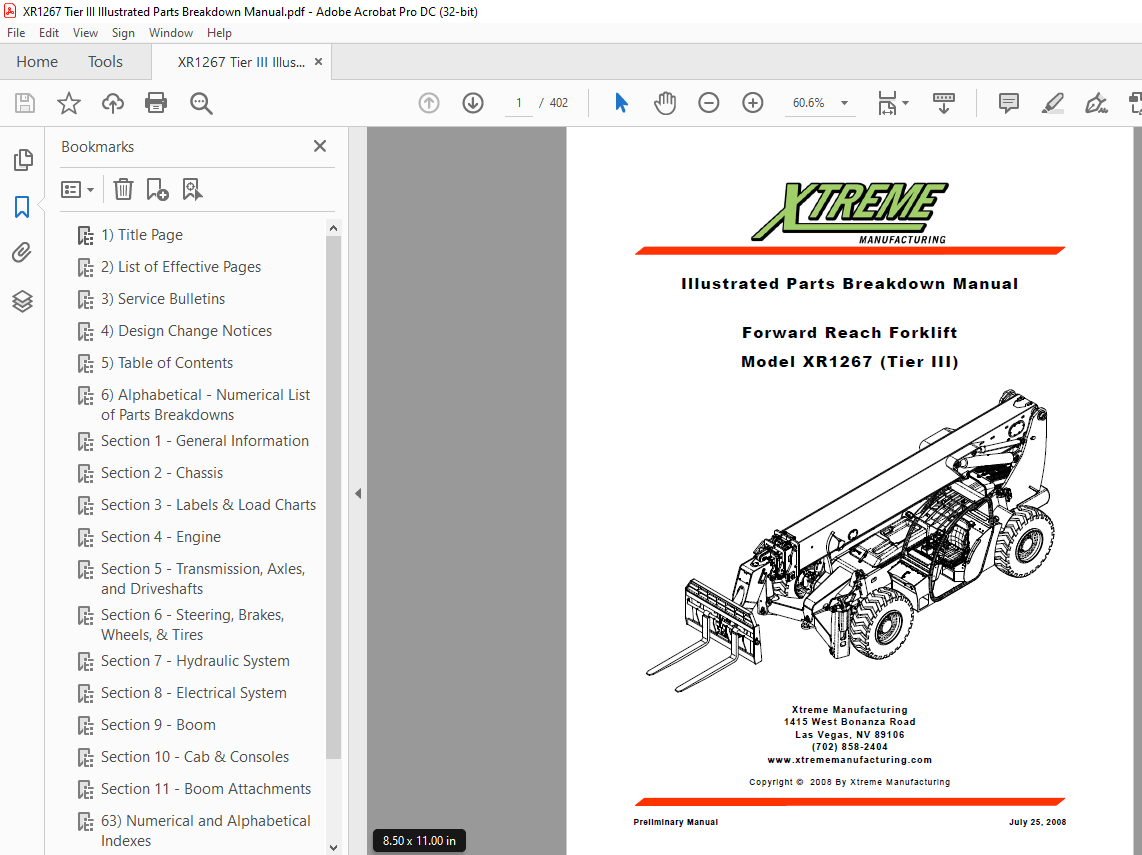The width and height of the screenshot is (1142, 855).
Task: Click the bookmarks scrollbar up arrow
Action: pos(334,228)
